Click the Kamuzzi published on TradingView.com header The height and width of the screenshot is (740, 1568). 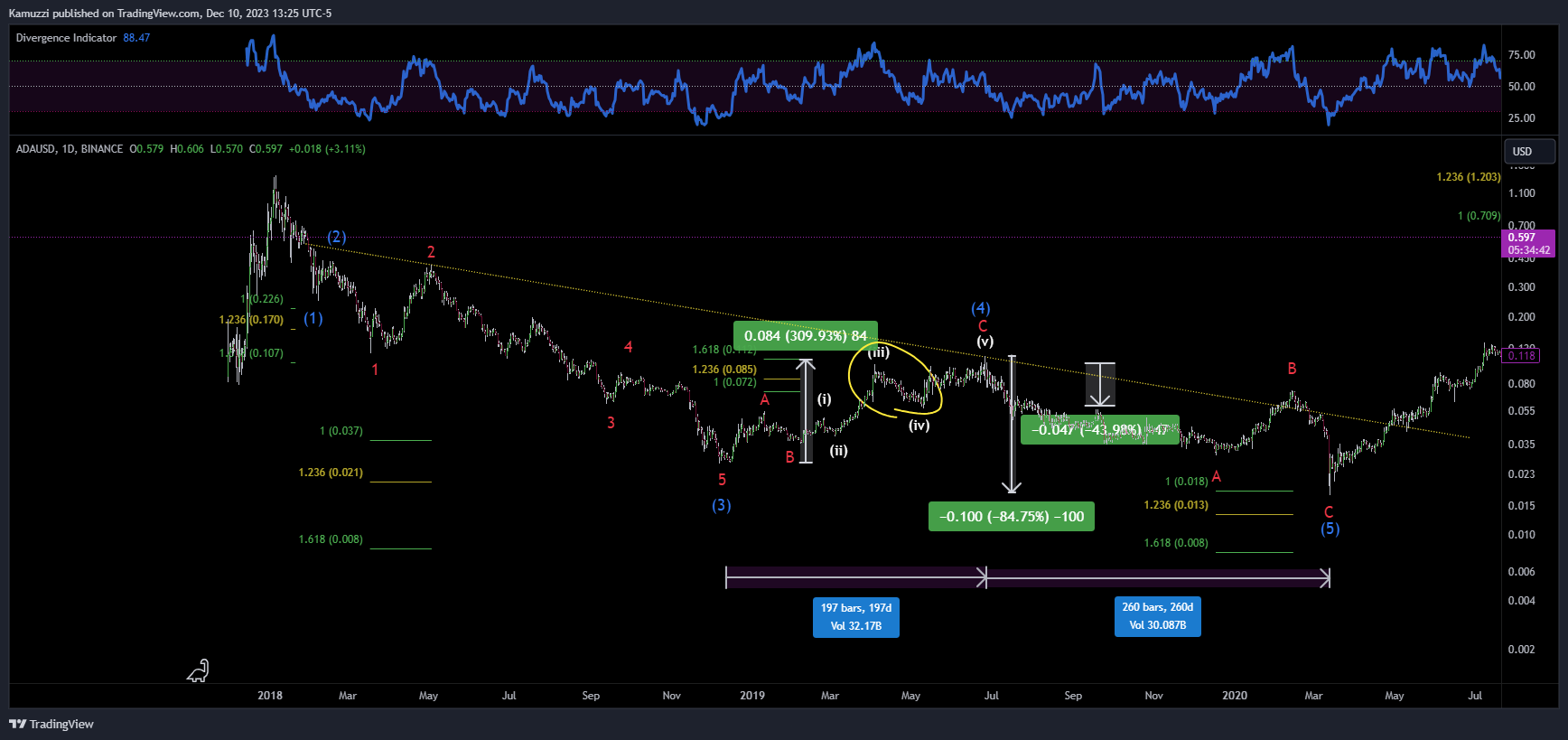tap(170, 14)
